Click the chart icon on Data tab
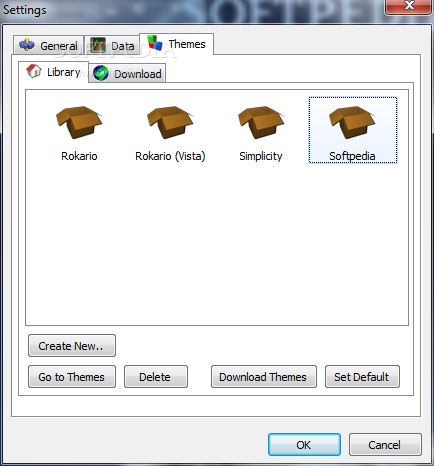 pyautogui.click(x=98, y=45)
